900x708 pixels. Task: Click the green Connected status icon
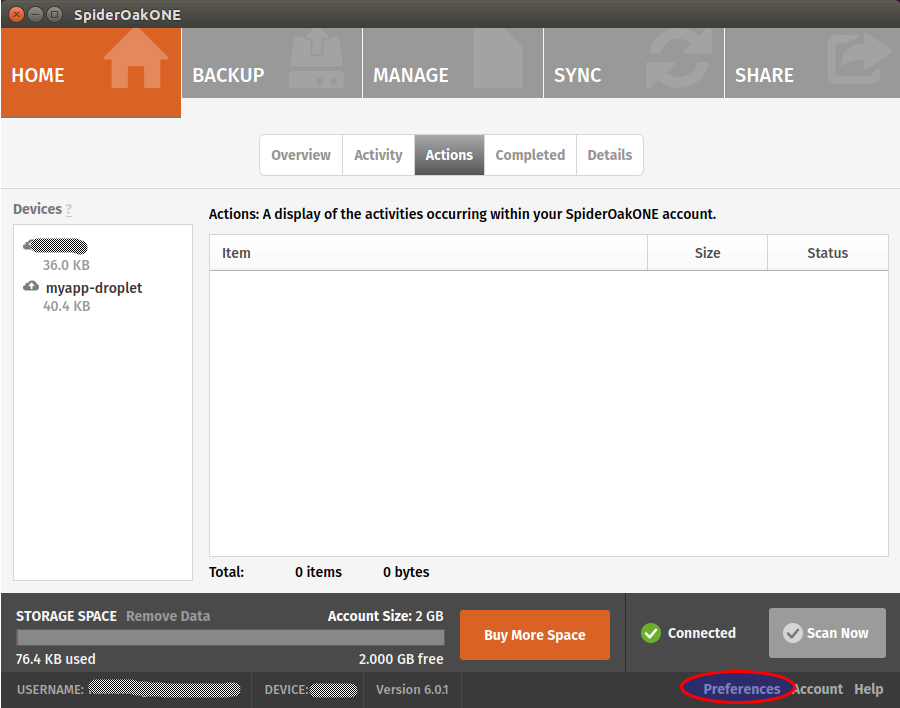[651, 633]
